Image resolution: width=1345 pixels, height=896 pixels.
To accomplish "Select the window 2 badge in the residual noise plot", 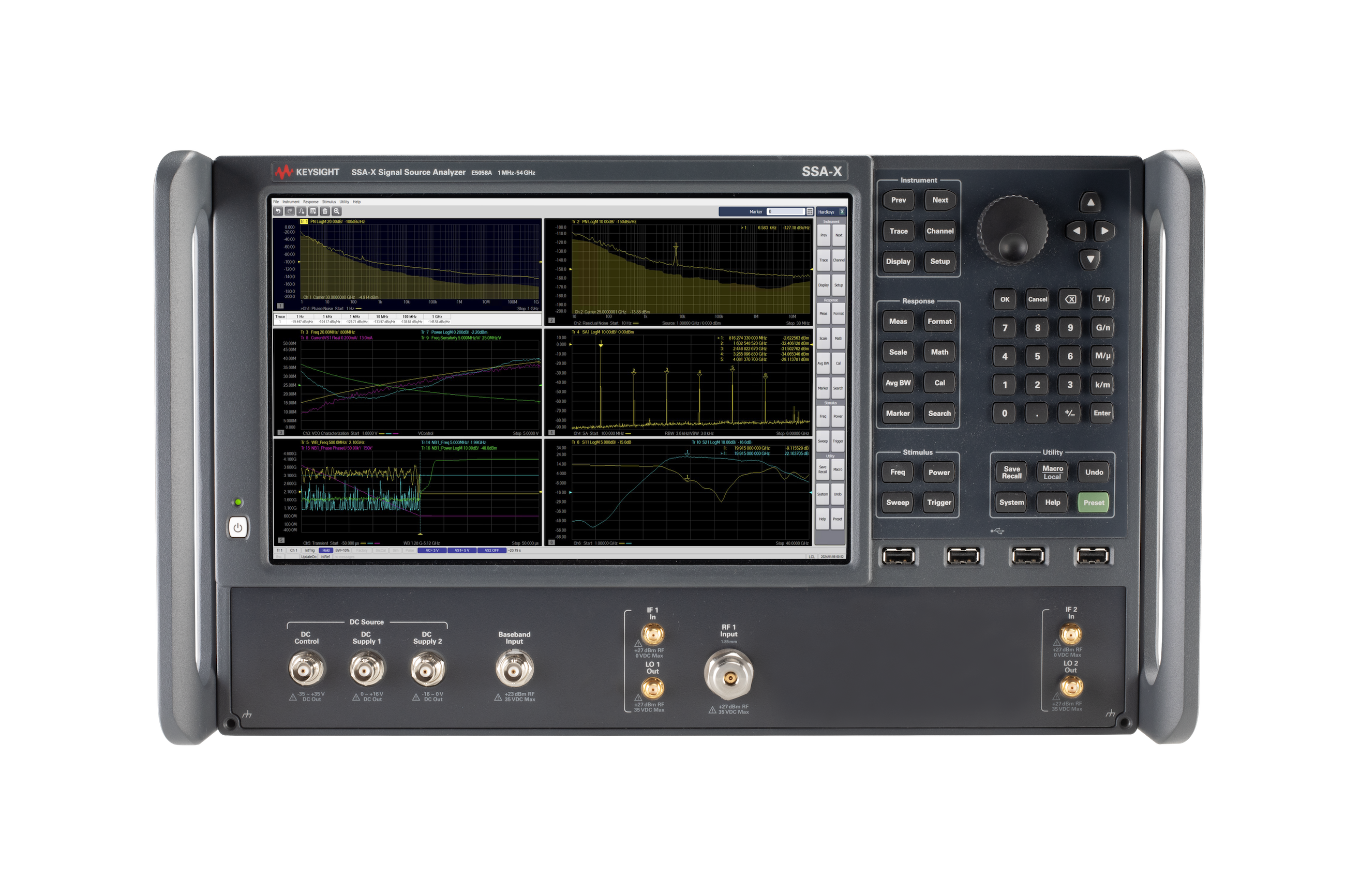I will [x=551, y=321].
